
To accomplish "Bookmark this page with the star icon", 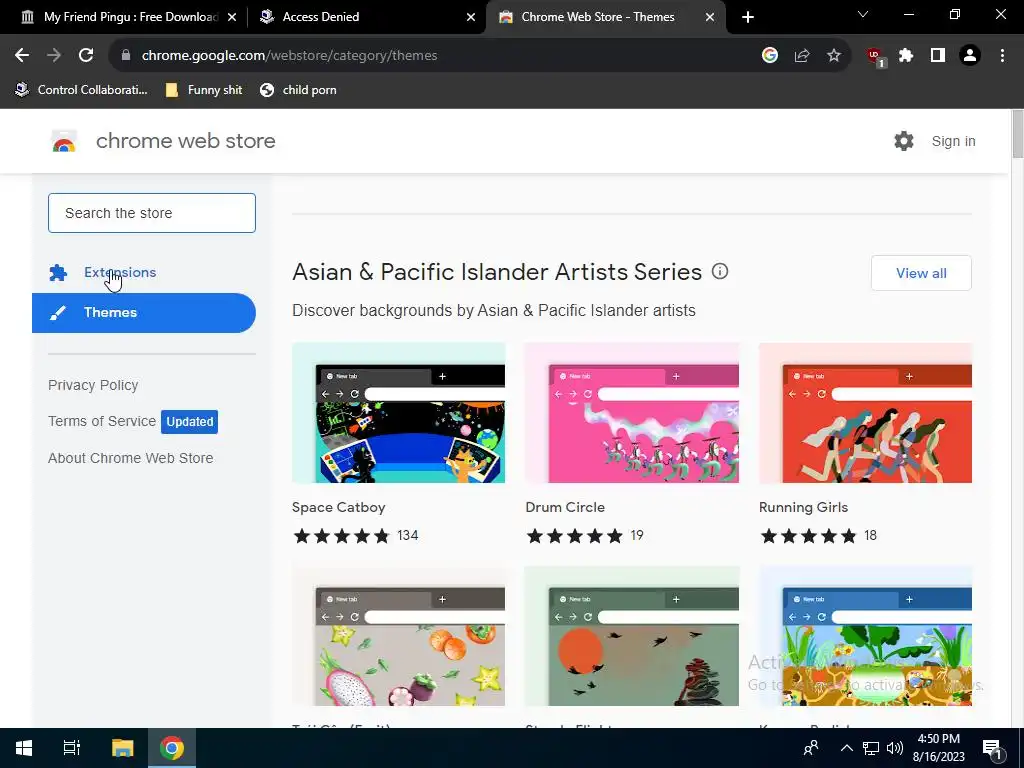I will 834,56.
